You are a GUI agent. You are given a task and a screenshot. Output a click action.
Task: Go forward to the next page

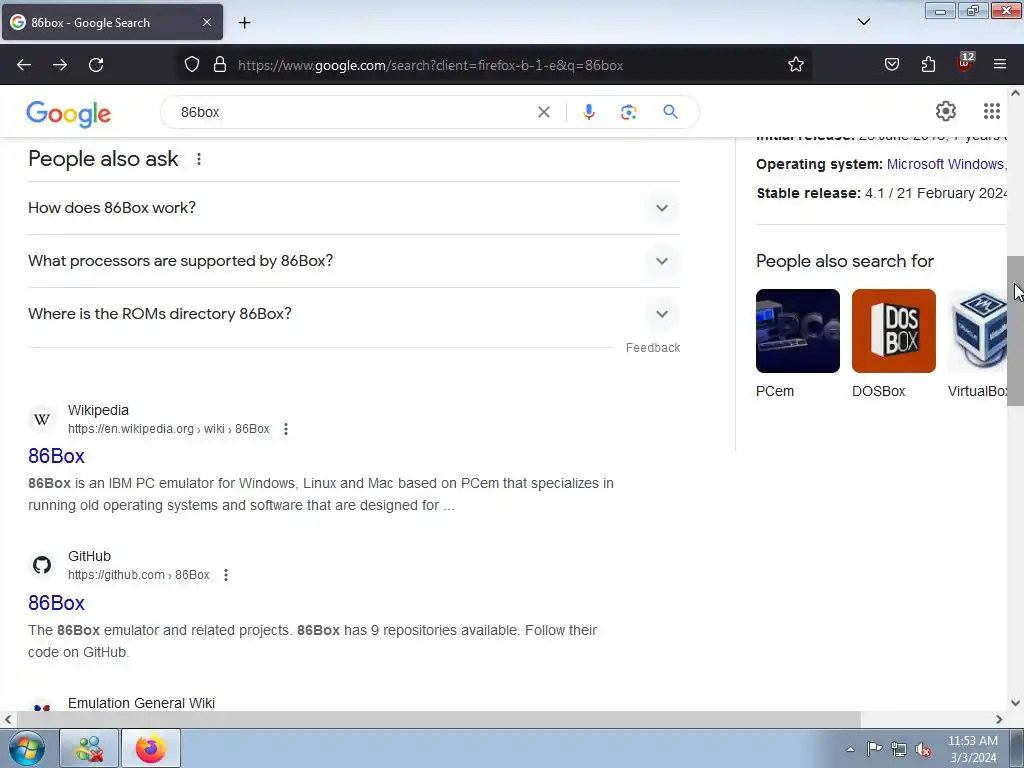[60, 65]
